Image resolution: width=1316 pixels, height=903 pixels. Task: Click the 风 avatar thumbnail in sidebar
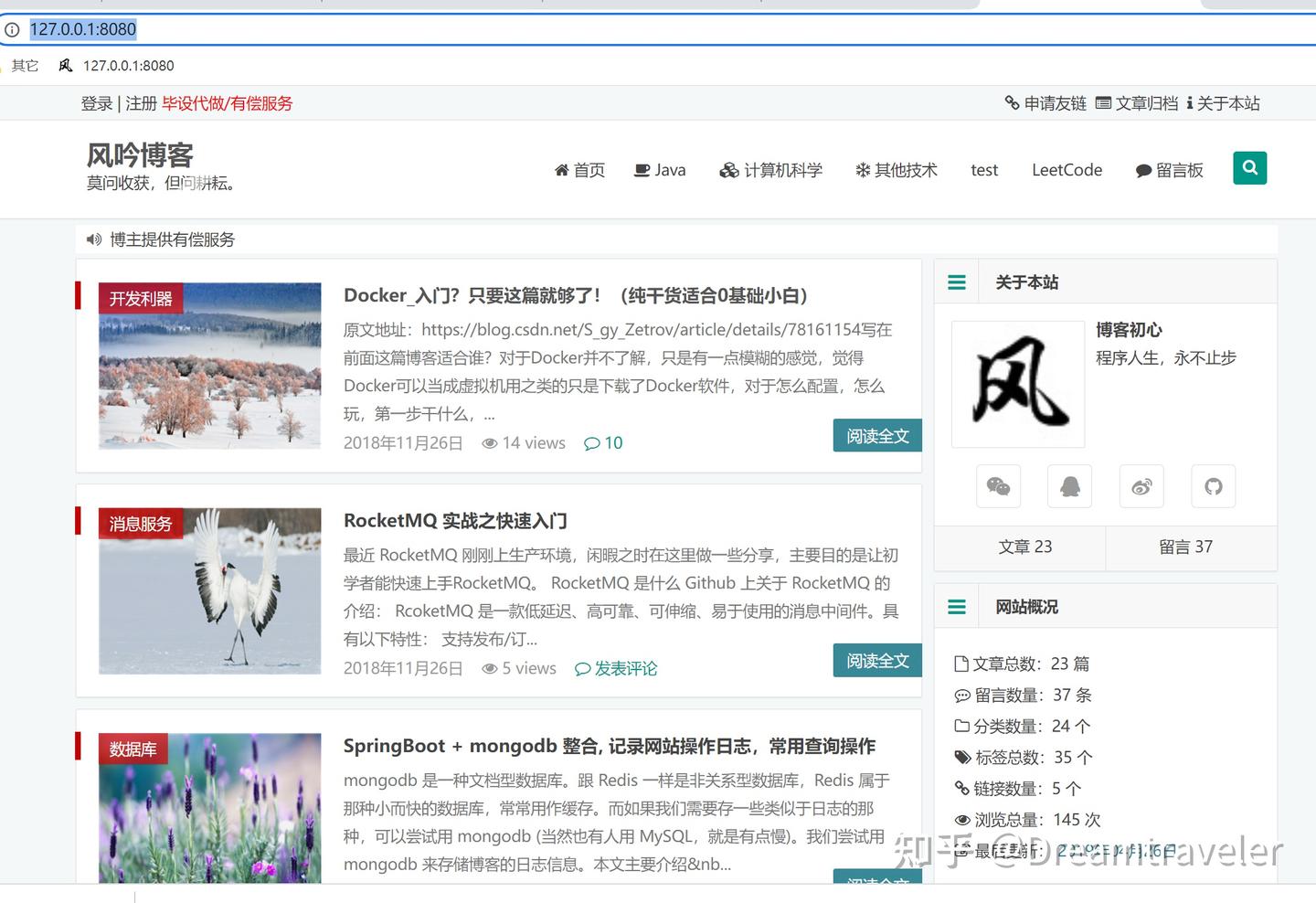click(x=1017, y=384)
